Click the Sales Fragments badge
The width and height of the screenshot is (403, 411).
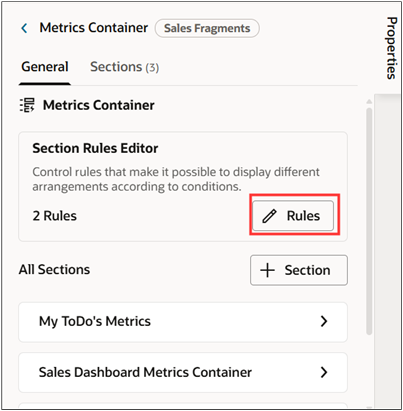207,28
